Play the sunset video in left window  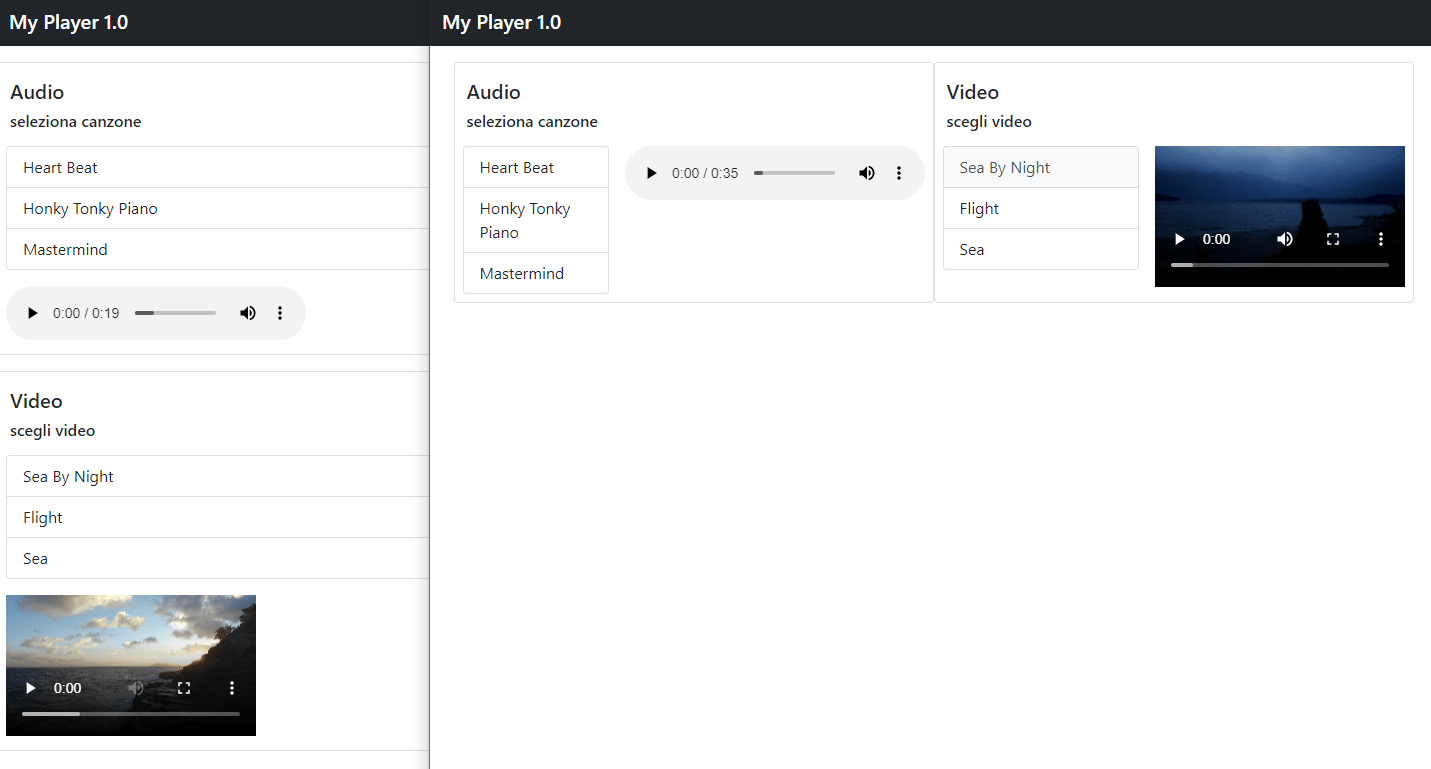[x=31, y=688]
